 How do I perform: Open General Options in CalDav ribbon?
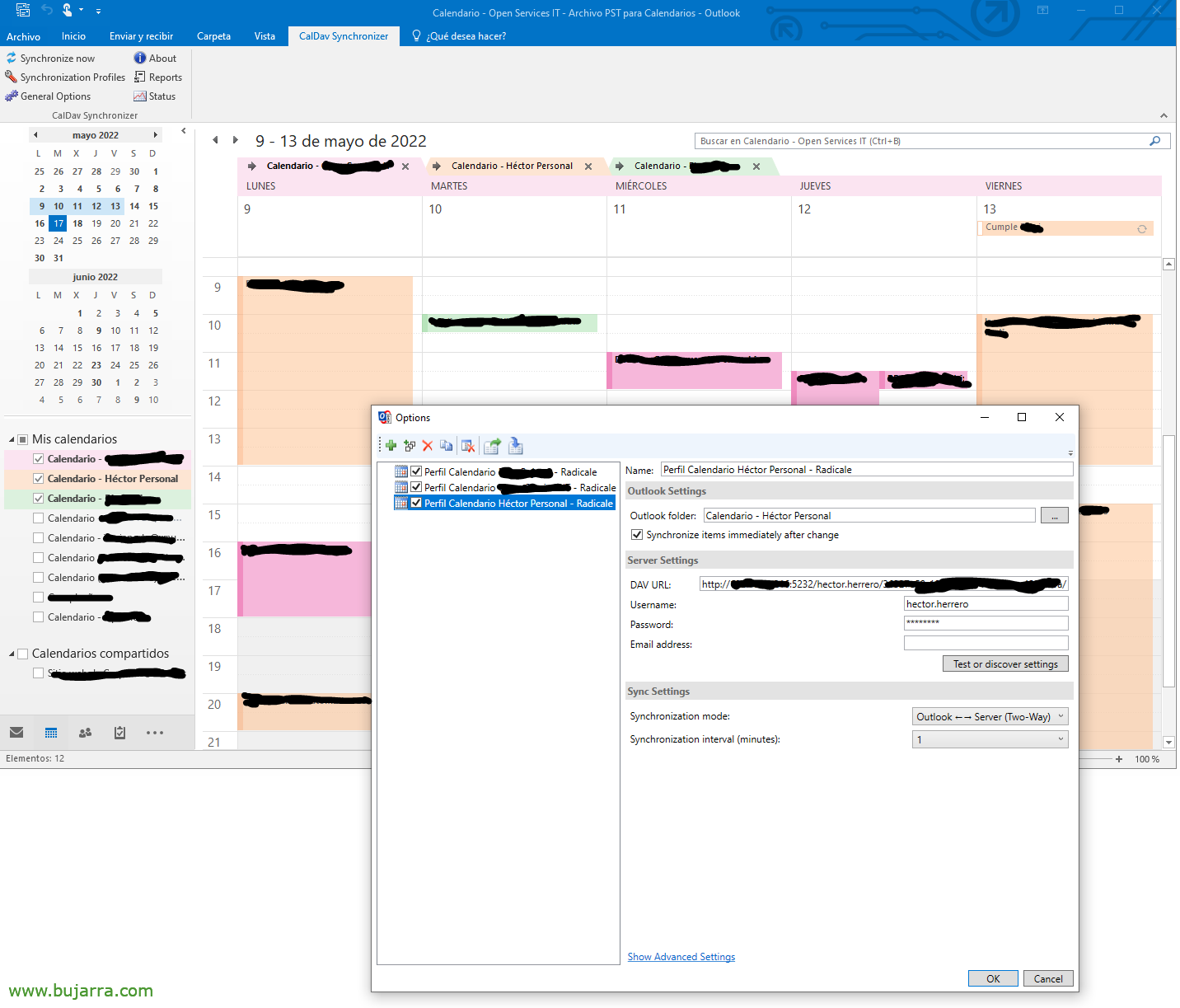point(48,96)
